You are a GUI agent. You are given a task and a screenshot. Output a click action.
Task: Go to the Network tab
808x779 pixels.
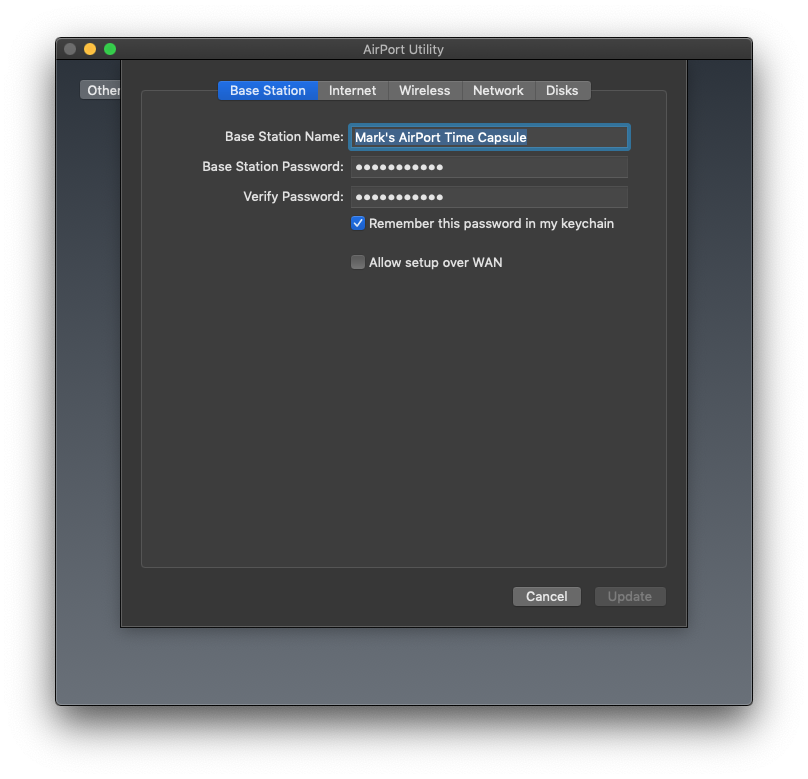[498, 91]
